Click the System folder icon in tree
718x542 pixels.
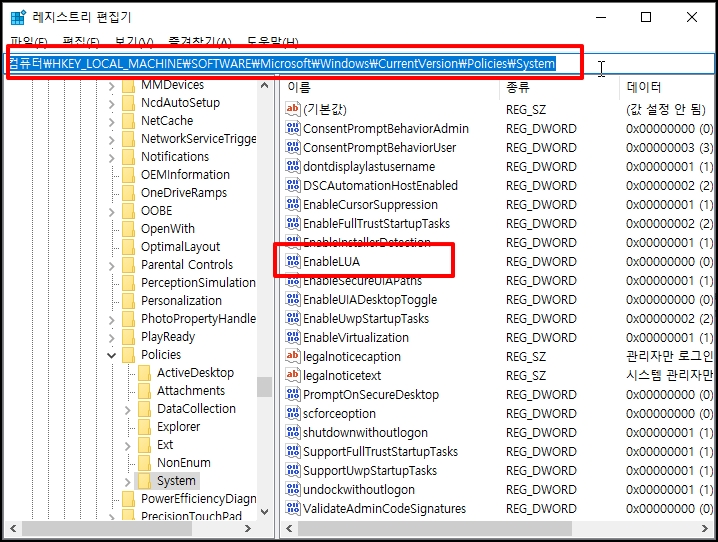[145, 481]
